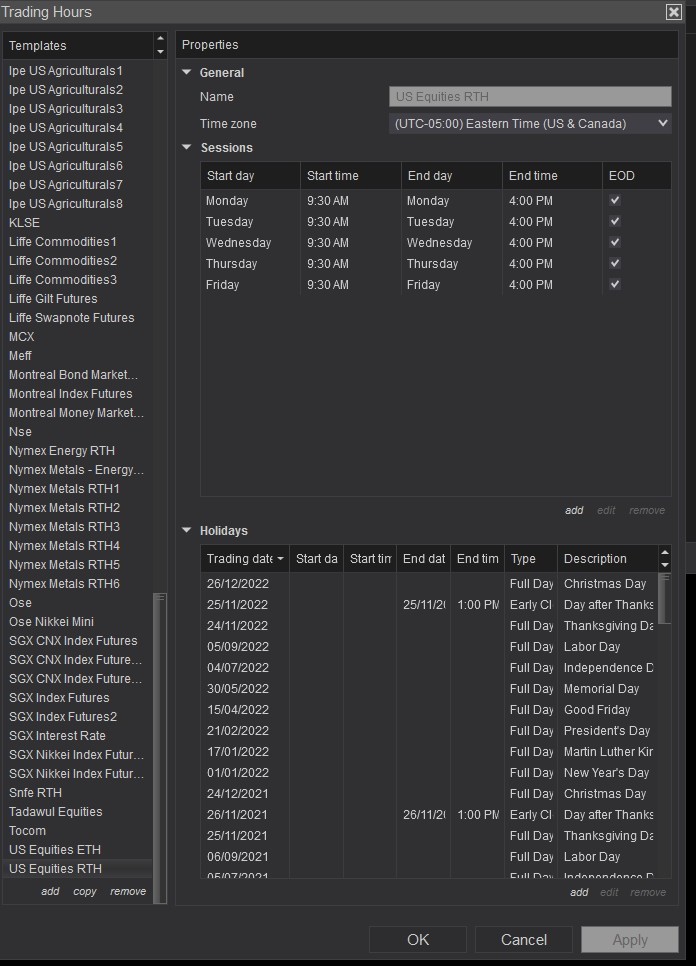Add a new session entry

[x=574, y=510]
